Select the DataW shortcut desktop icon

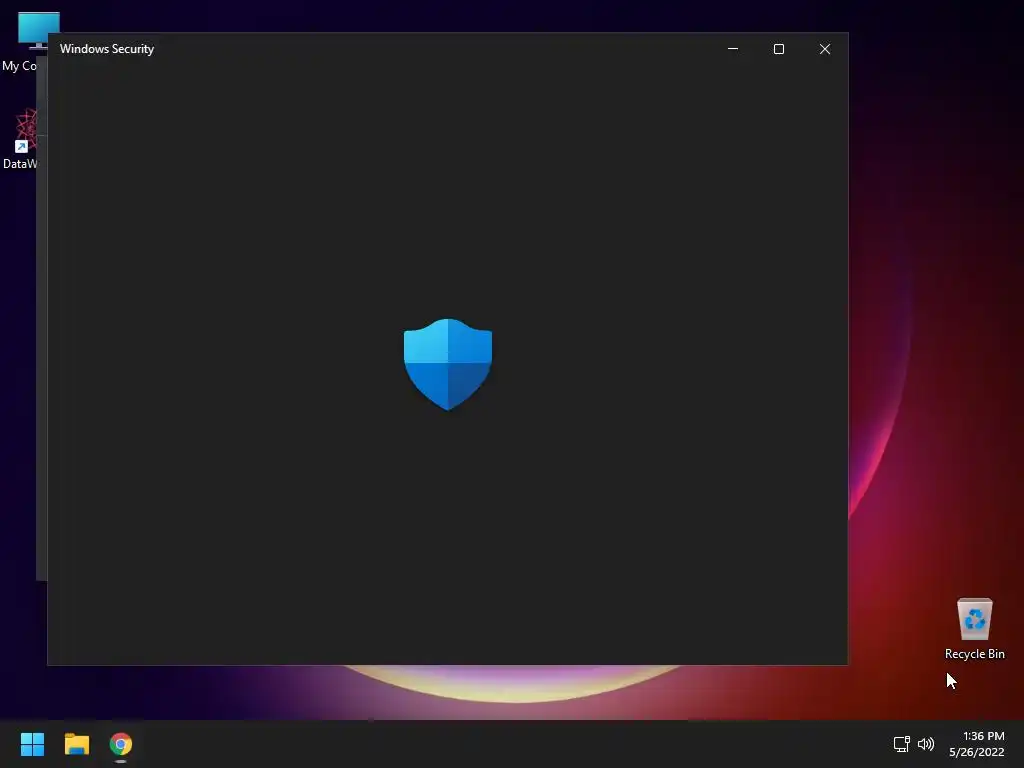(22, 140)
